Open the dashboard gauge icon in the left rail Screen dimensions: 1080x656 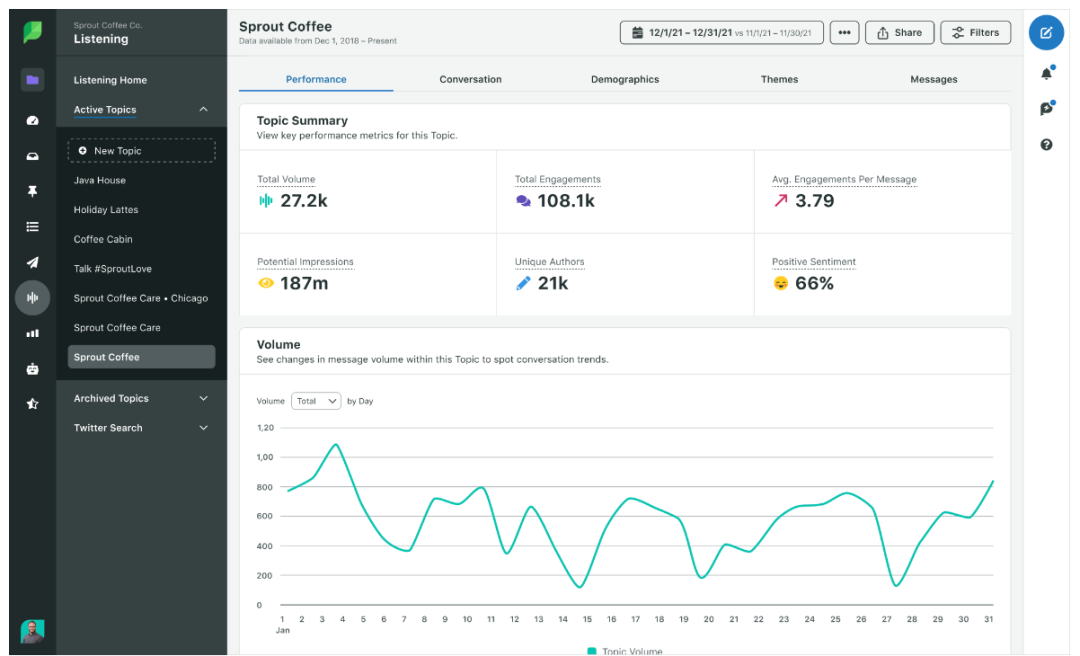pyautogui.click(x=32, y=121)
